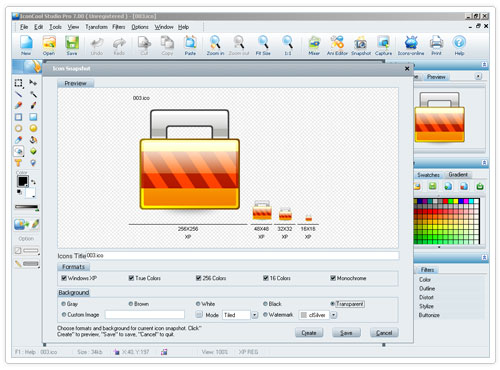Select the Fit Size zoom icon
The width and height of the screenshot is (500, 370).
point(263,43)
